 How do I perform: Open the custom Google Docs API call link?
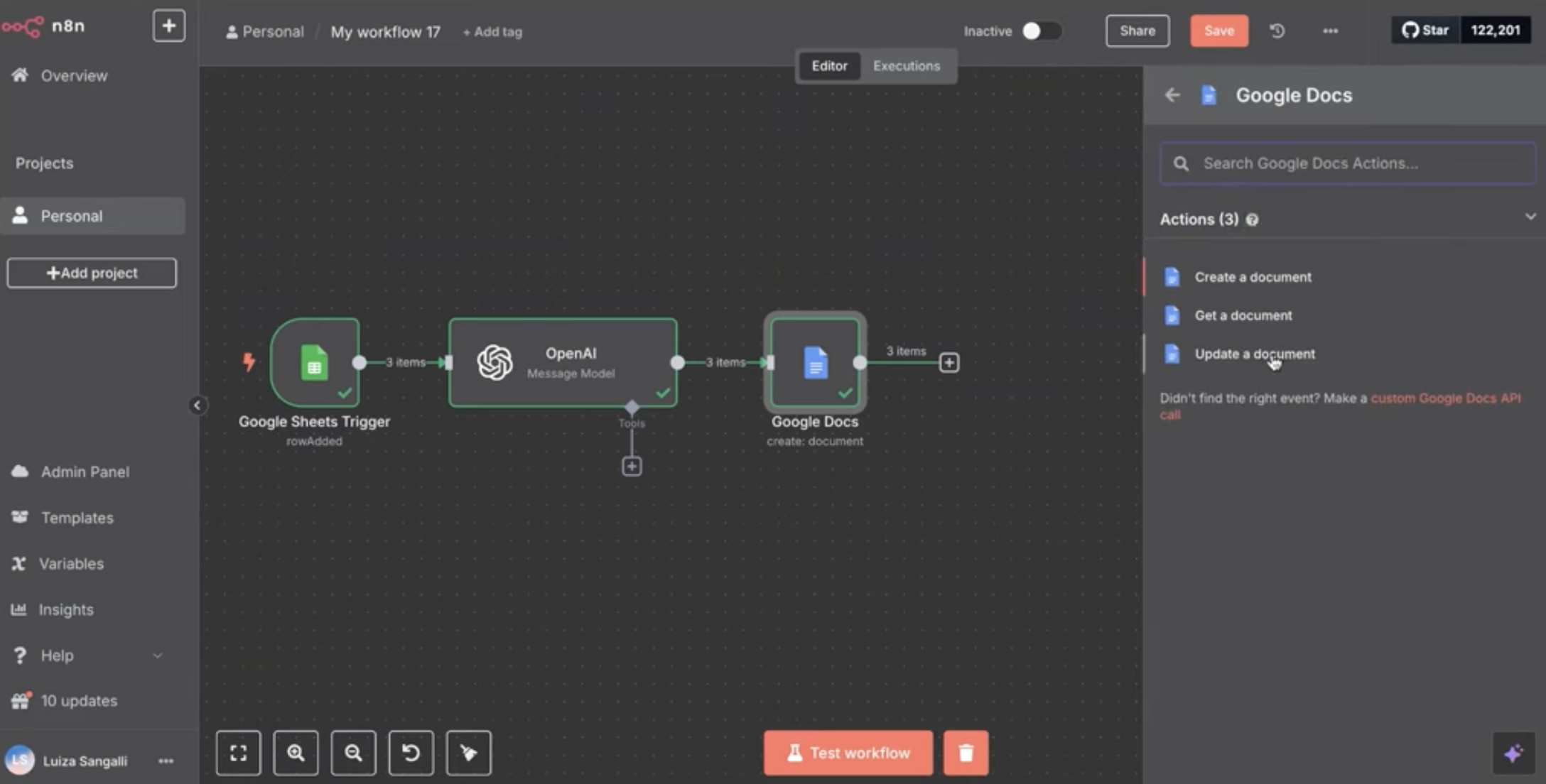click(1444, 398)
